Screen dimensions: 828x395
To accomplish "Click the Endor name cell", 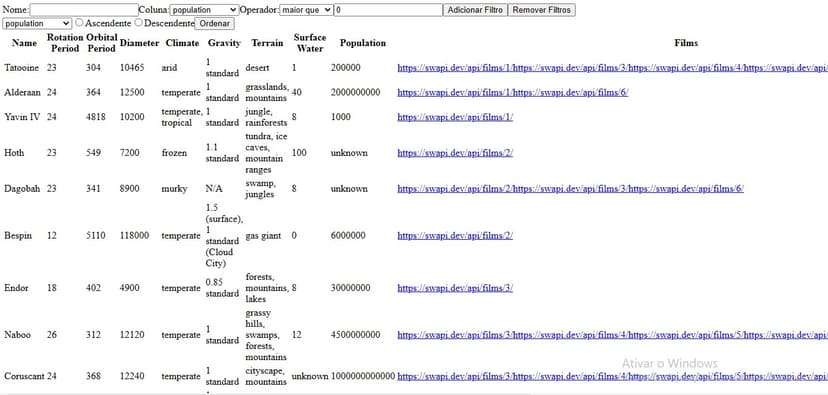I will pos(16,288).
